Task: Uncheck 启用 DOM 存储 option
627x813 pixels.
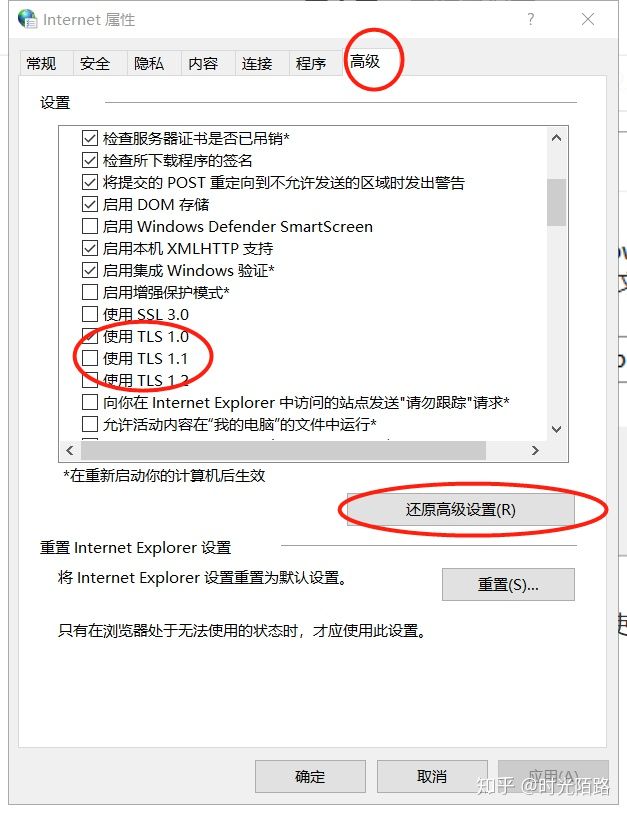Action: pos(90,204)
